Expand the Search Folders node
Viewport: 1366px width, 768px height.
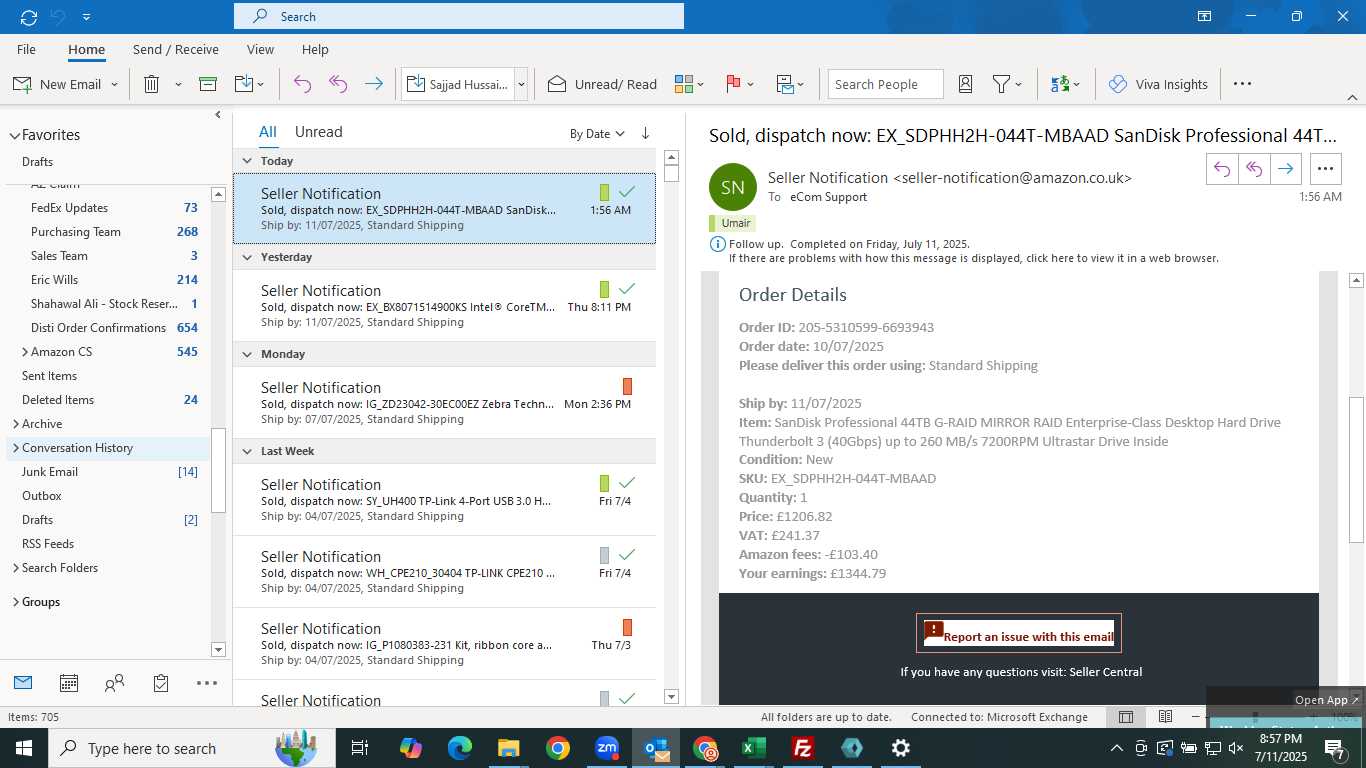click(x=15, y=568)
